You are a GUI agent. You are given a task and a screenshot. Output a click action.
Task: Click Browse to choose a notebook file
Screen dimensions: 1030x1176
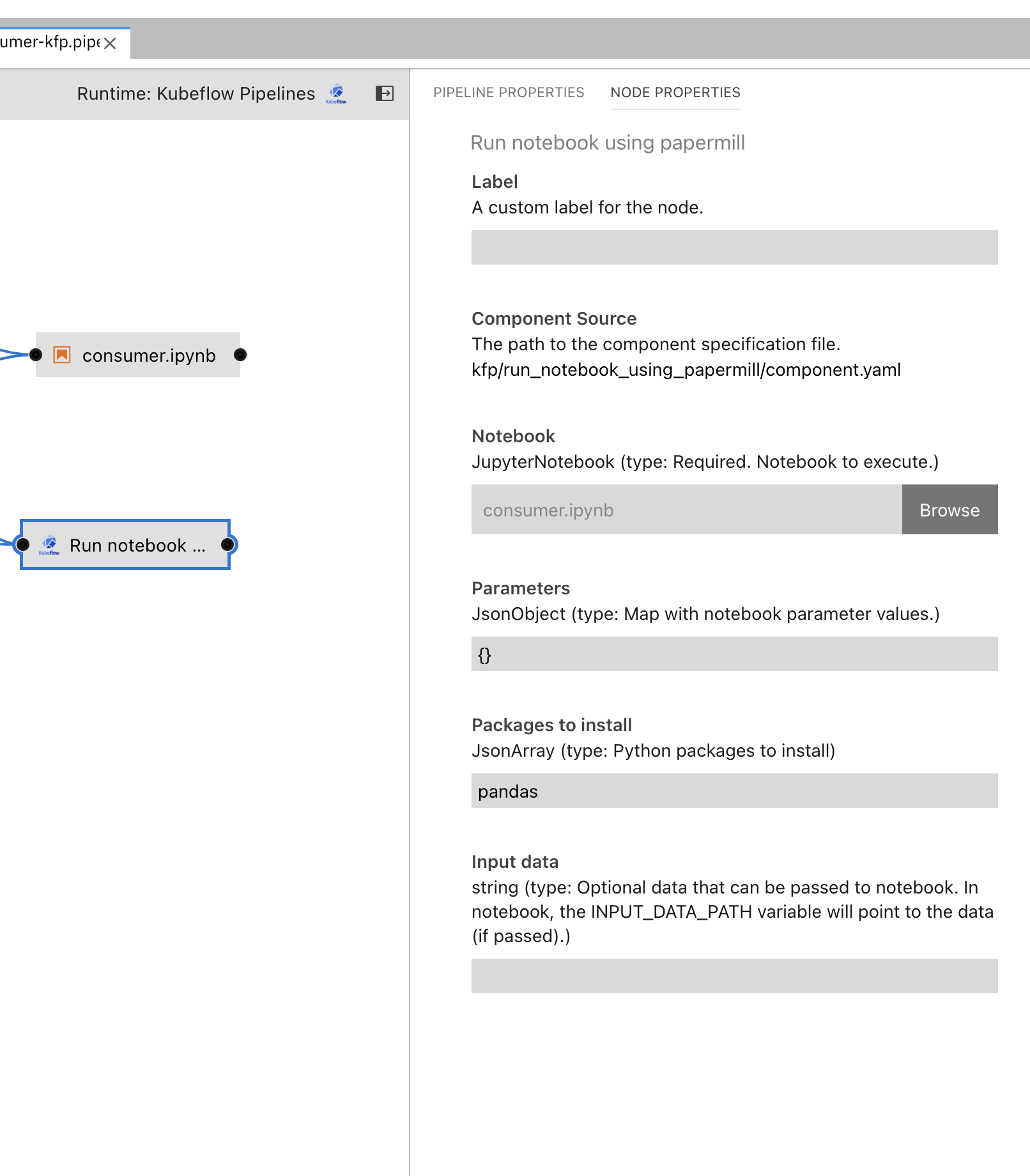[949, 509]
